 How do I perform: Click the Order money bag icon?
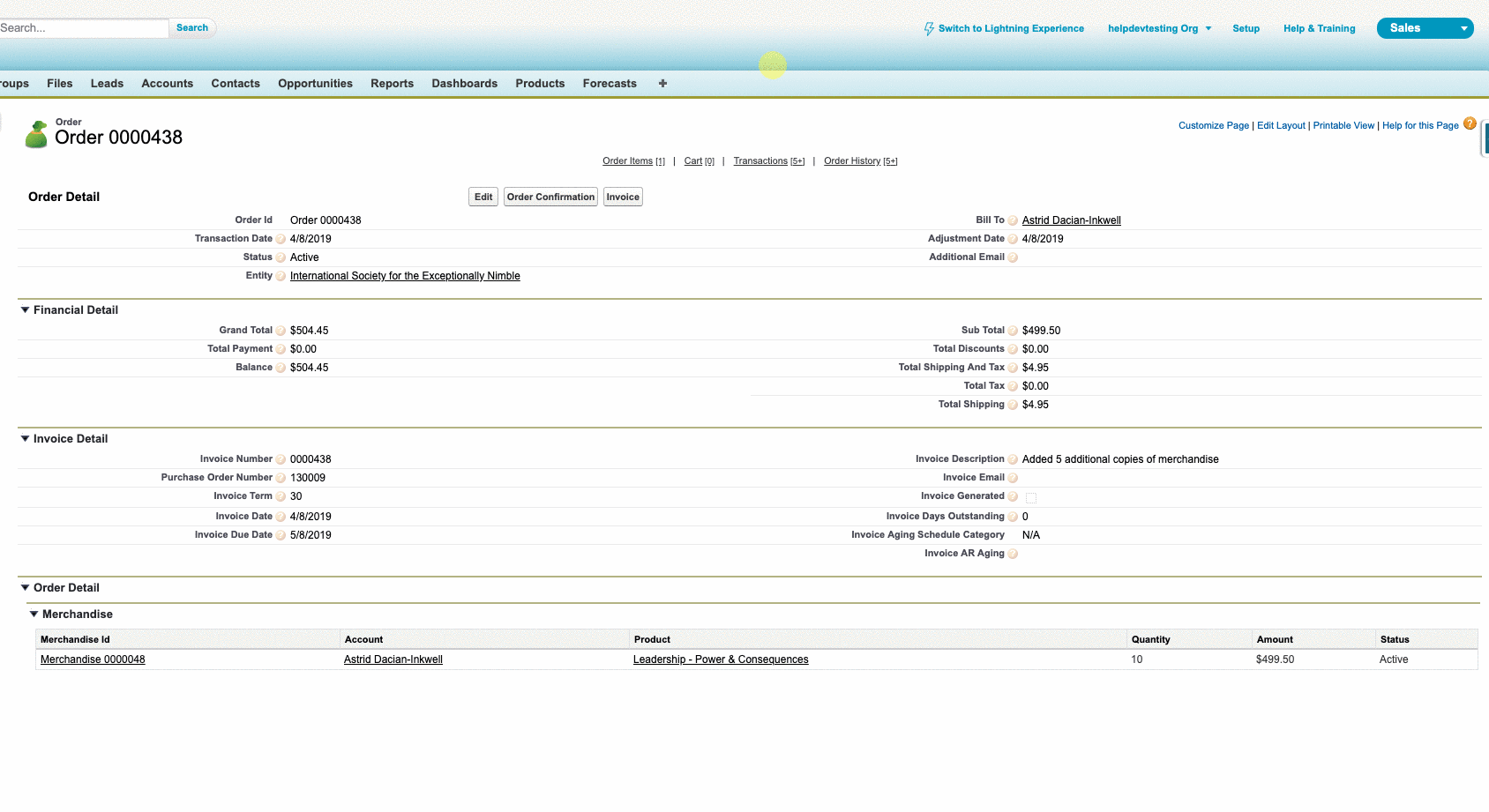click(x=36, y=135)
